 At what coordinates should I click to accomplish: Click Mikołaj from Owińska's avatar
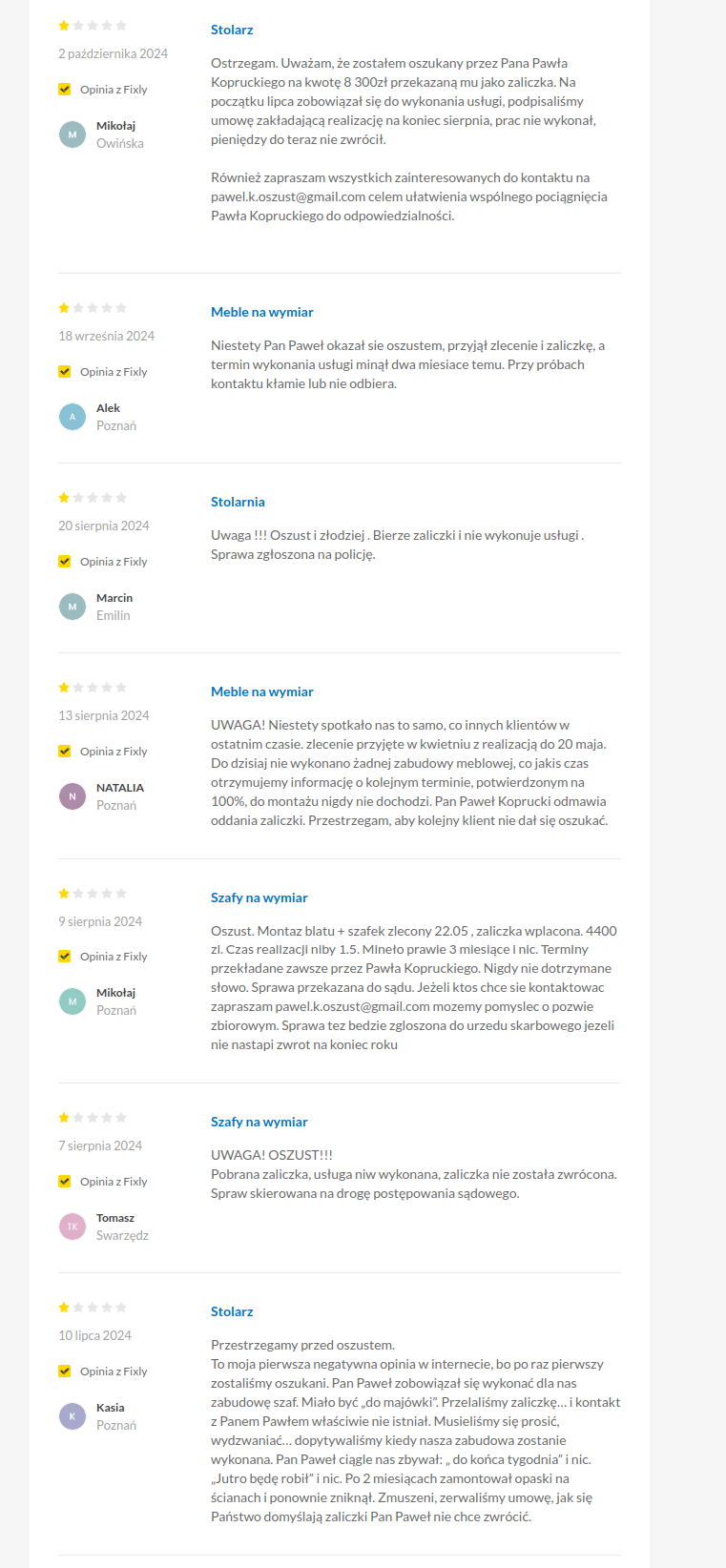click(x=73, y=134)
